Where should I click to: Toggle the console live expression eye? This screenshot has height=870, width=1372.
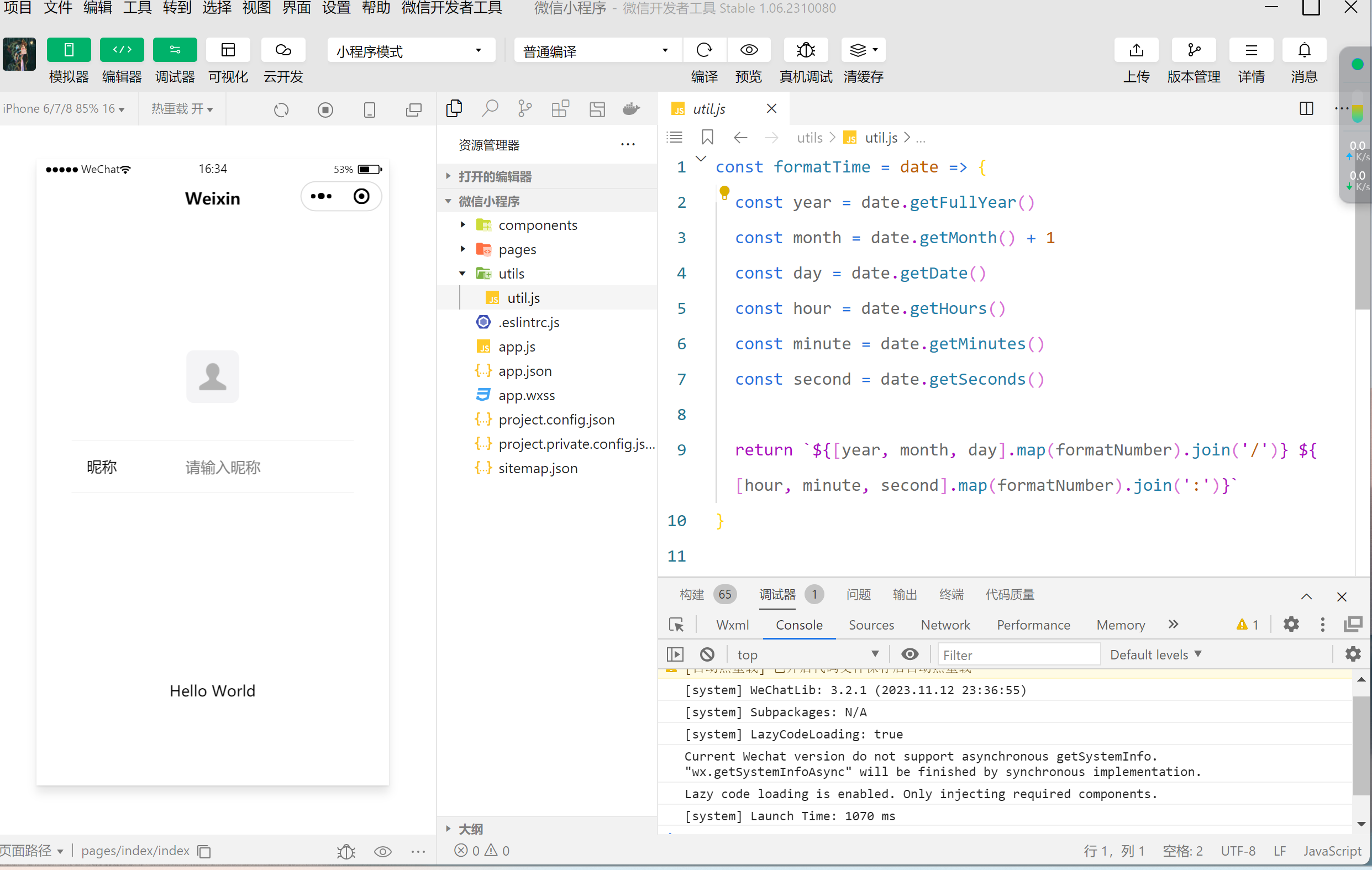click(910, 654)
